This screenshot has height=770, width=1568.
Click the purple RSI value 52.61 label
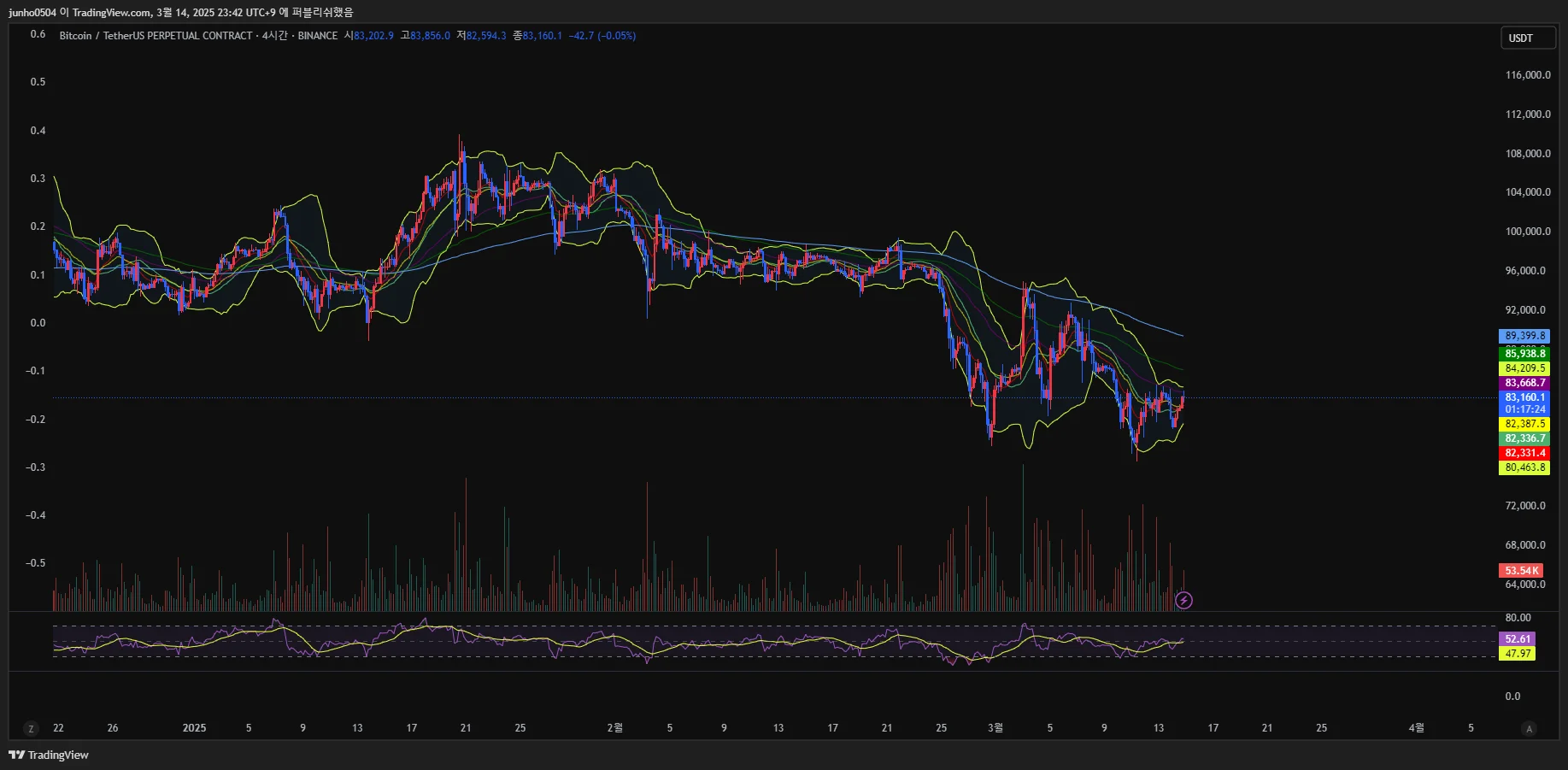click(1518, 639)
